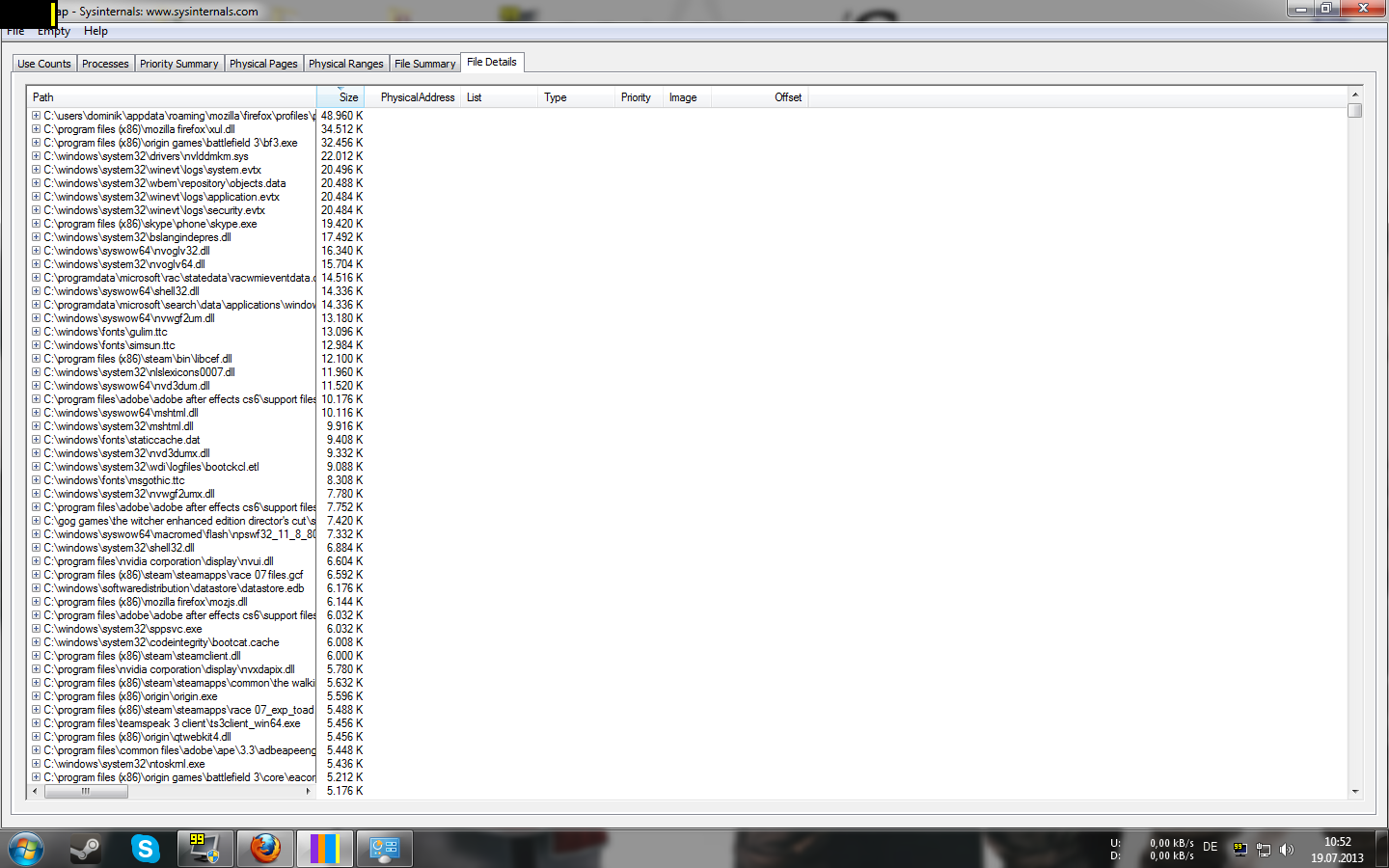Open the Physical Pages tab
1389x868 pixels.
click(x=263, y=64)
